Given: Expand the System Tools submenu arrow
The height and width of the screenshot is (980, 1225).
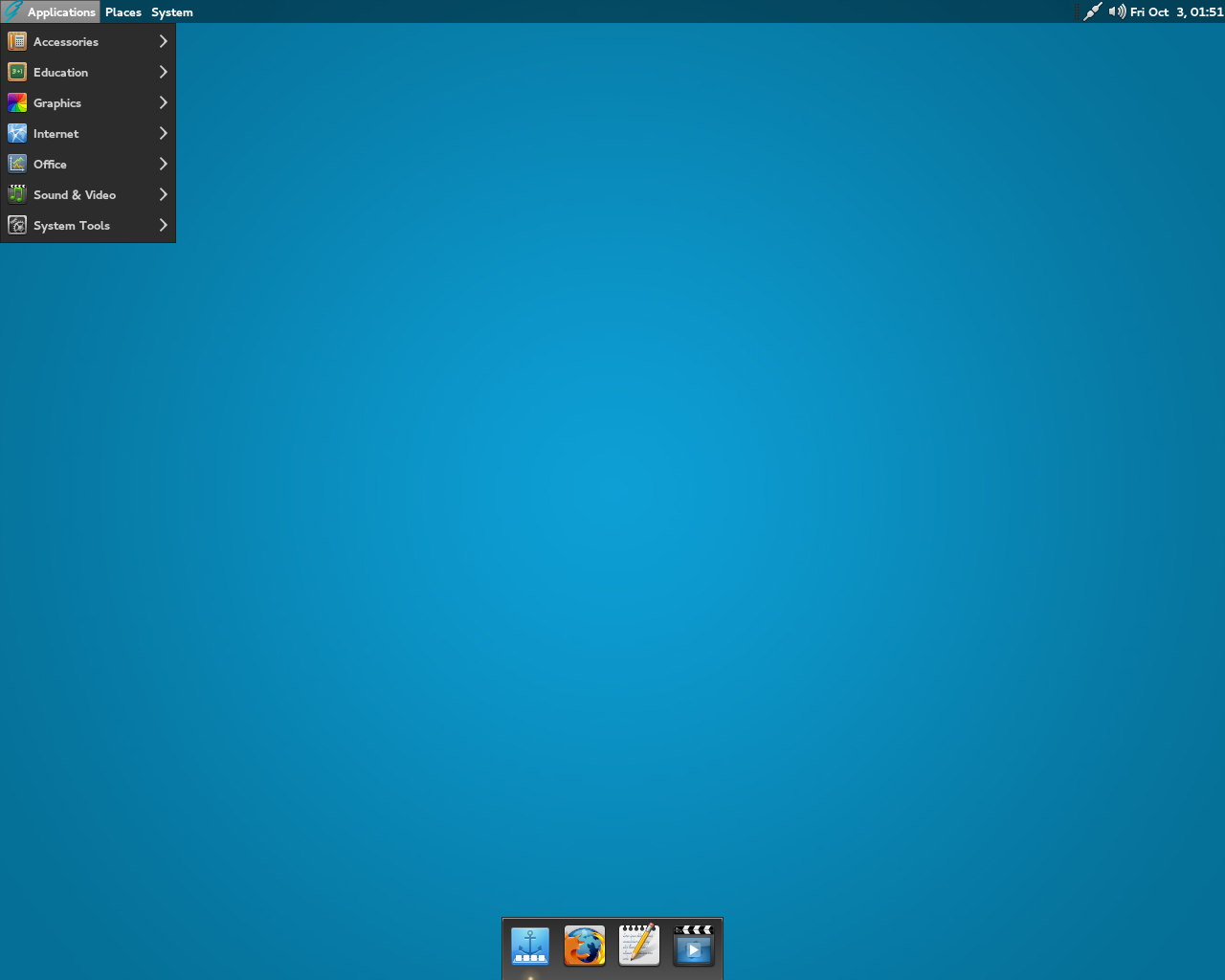Looking at the screenshot, I should click(163, 225).
